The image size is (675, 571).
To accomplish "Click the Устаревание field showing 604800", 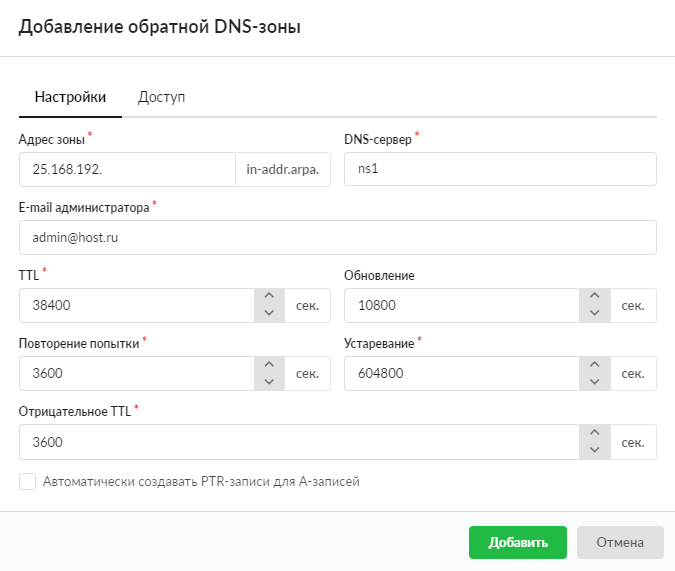I will point(460,374).
